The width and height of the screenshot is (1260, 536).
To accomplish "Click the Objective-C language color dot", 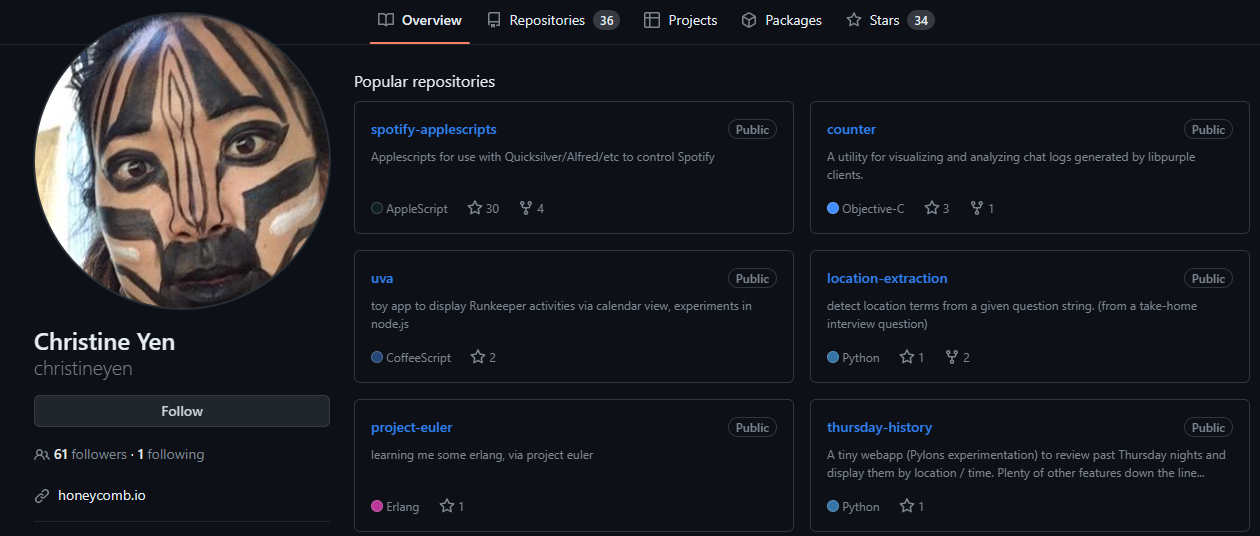I will tap(833, 208).
